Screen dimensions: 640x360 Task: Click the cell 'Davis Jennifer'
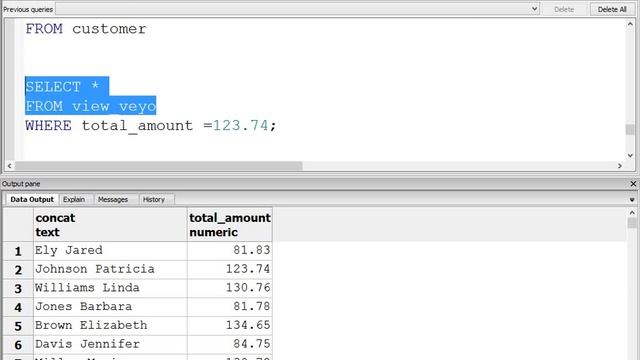pos(110,344)
